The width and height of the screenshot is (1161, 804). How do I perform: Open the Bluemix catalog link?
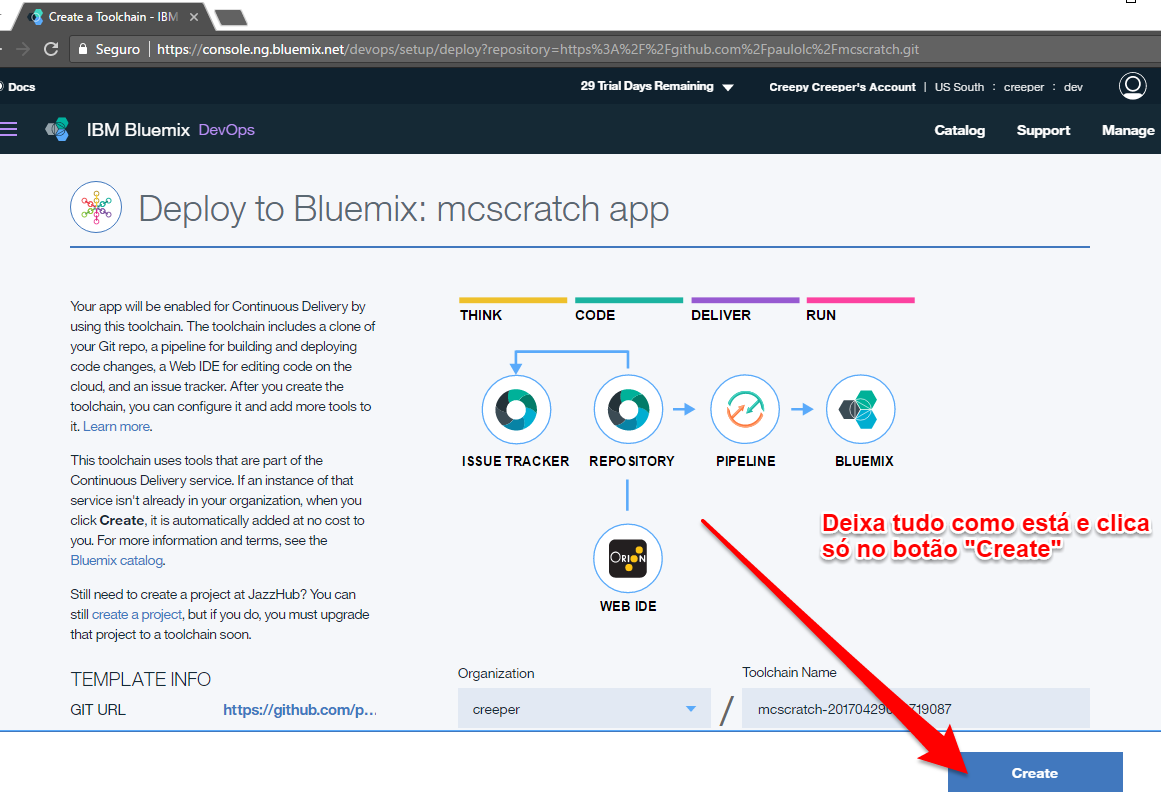117,560
